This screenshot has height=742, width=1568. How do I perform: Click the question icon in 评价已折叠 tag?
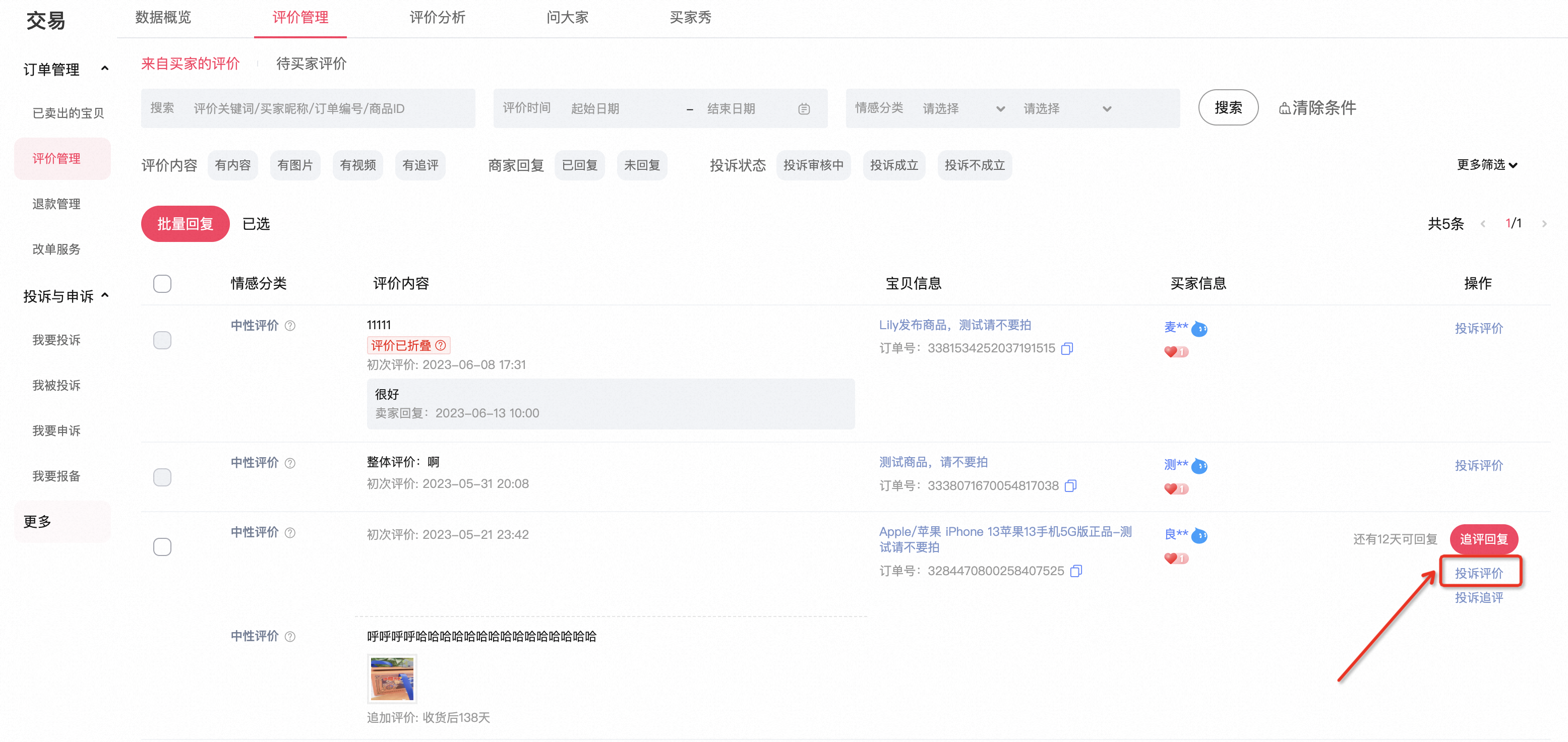(x=441, y=346)
